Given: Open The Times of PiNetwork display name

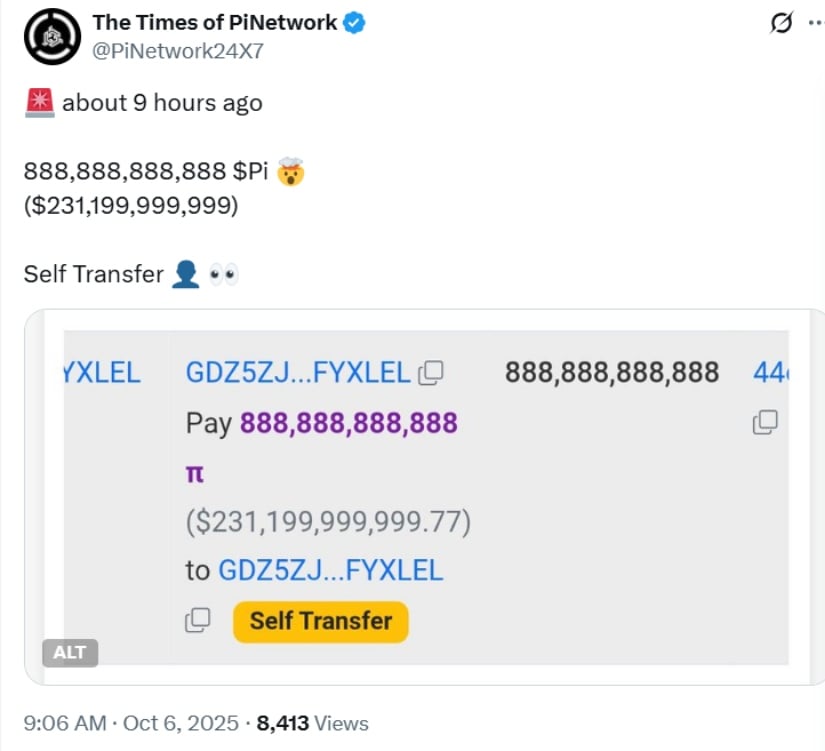Looking at the screenshot, I should point(215,23).
